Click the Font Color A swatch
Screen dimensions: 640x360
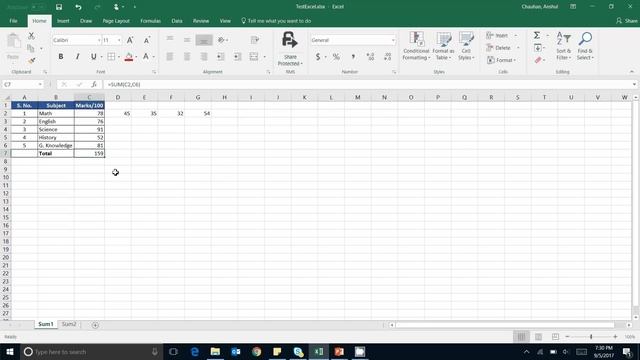[x=146, y=57]
